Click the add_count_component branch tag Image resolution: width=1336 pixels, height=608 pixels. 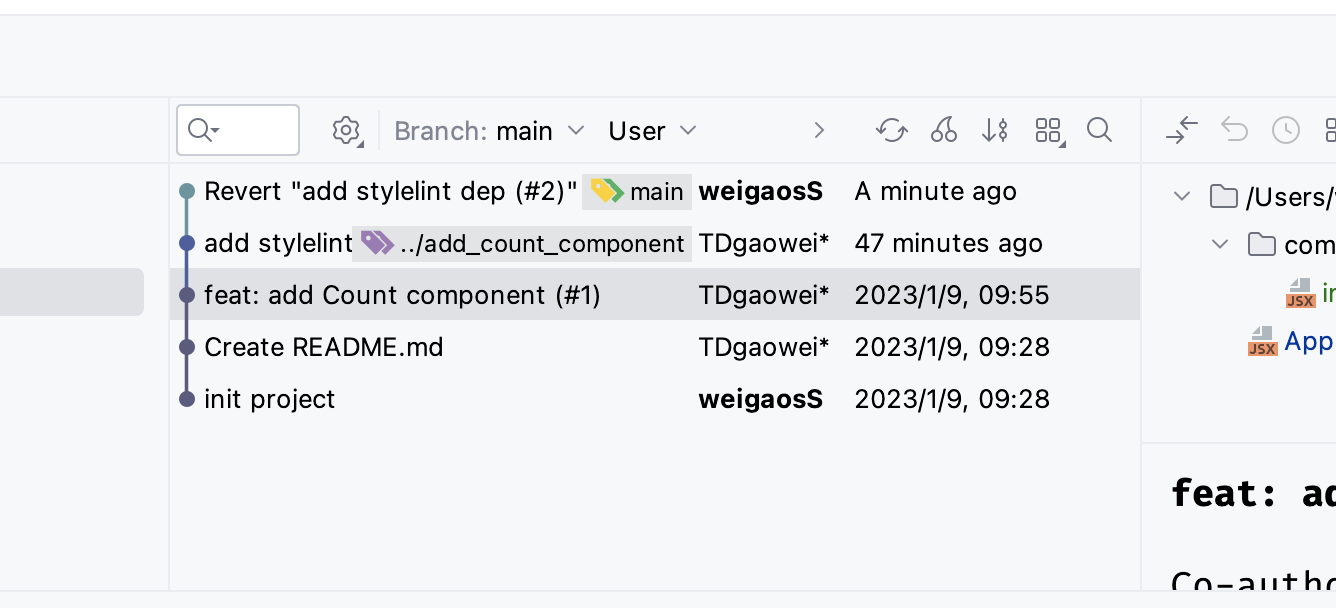521,243
